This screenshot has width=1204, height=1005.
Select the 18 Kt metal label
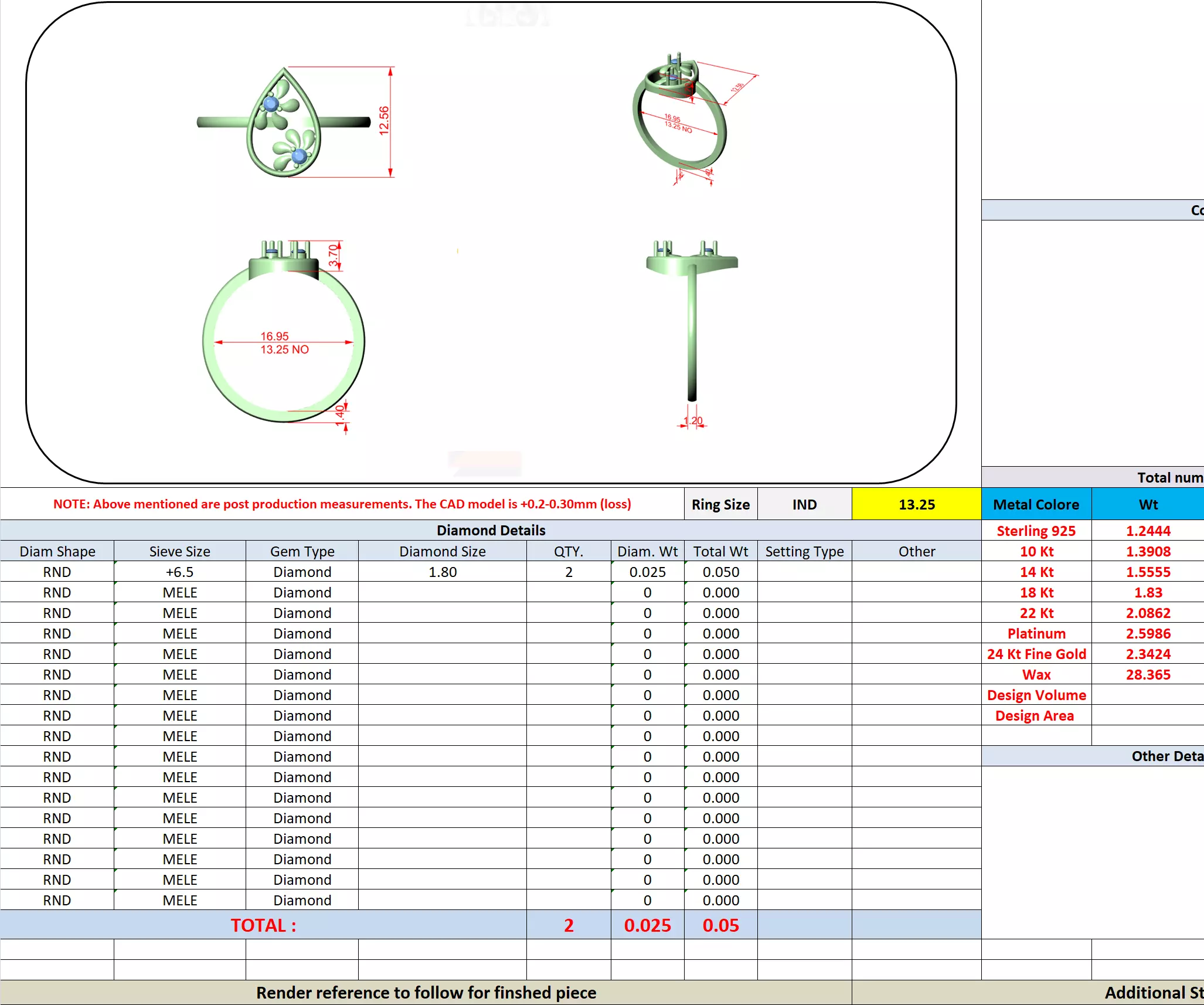(1036, 592)
